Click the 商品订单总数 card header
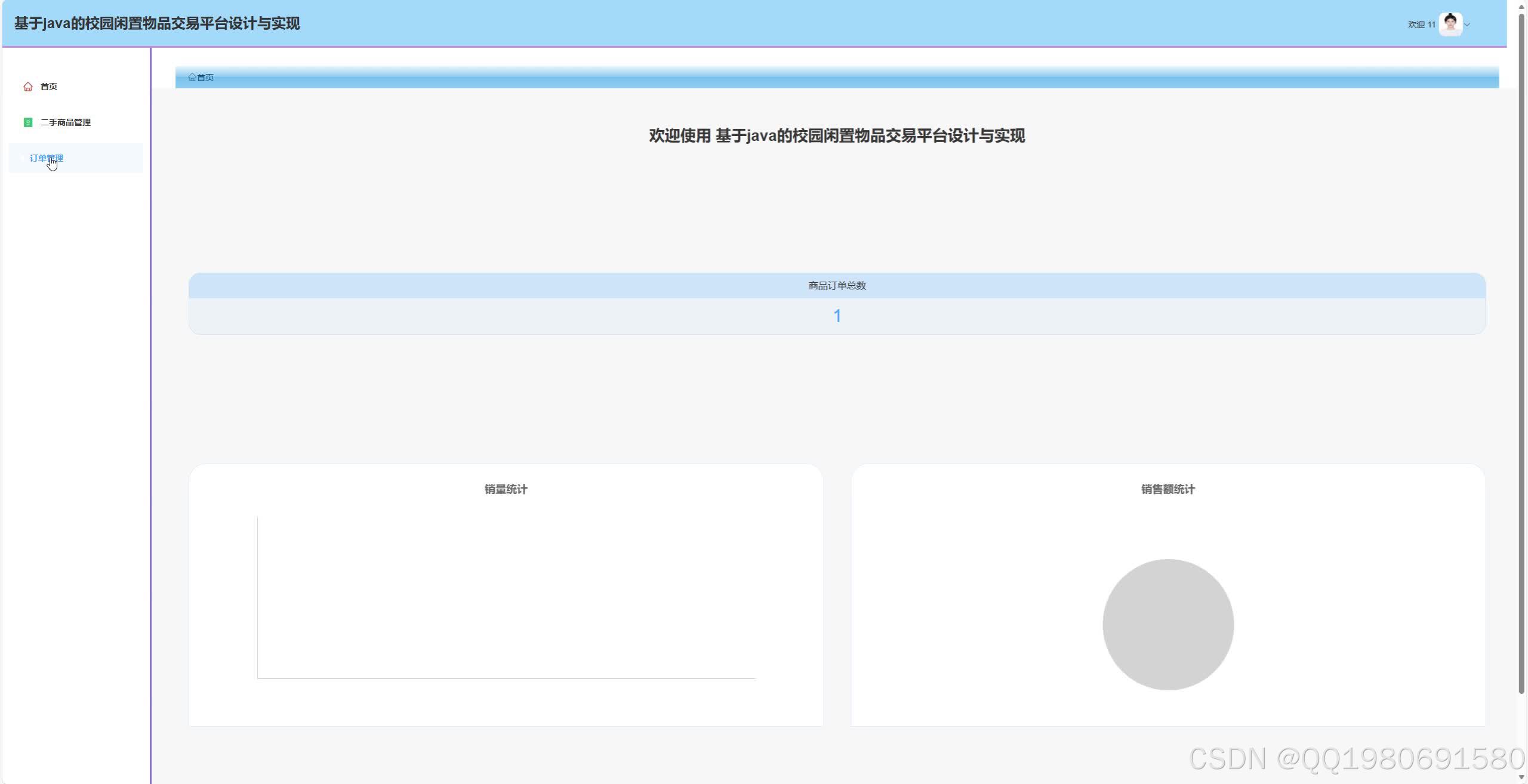The image size is (1528, 784). click(837, 285)
